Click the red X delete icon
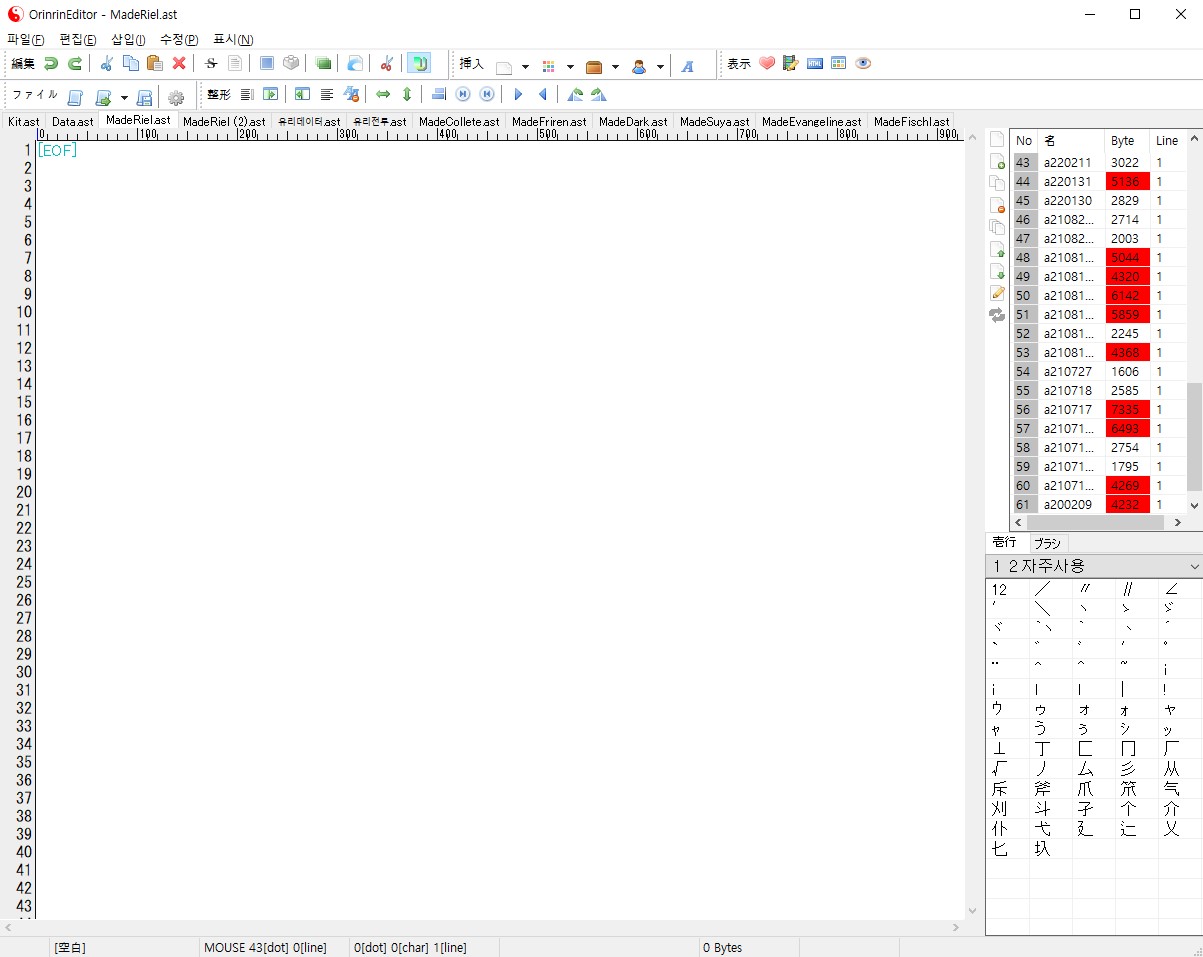The width and height of the screenshot is (1203, 957). 179,63
